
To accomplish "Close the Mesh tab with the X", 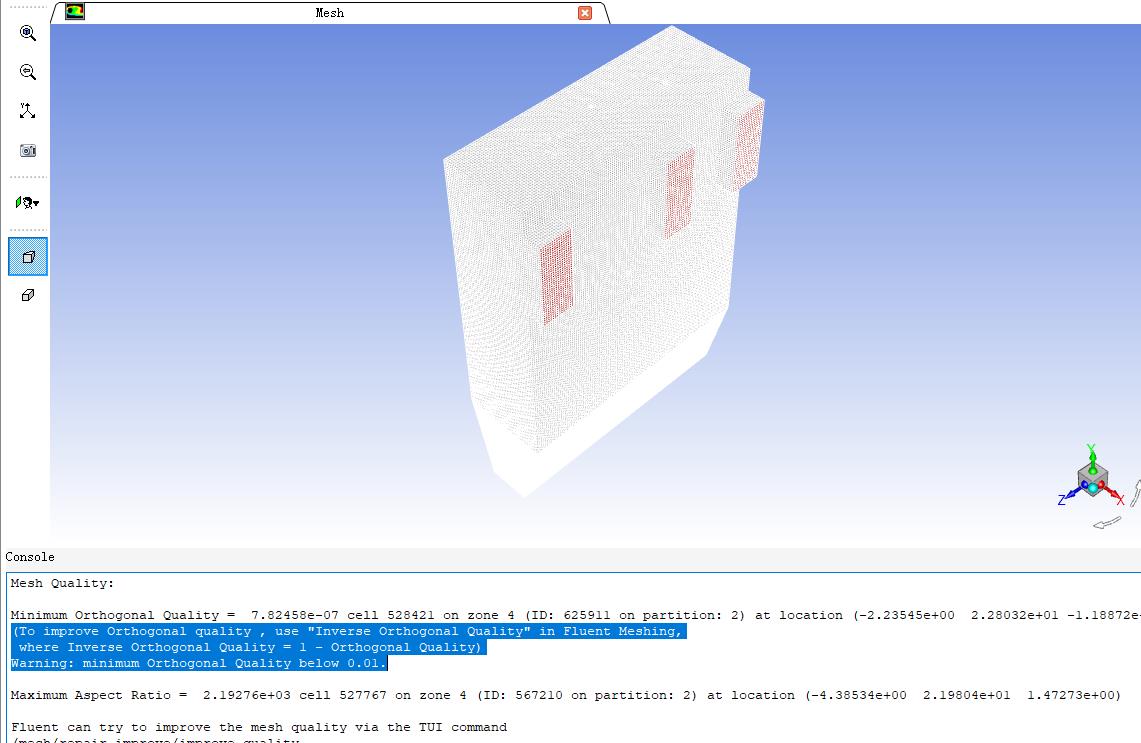I will click(585, 13).
